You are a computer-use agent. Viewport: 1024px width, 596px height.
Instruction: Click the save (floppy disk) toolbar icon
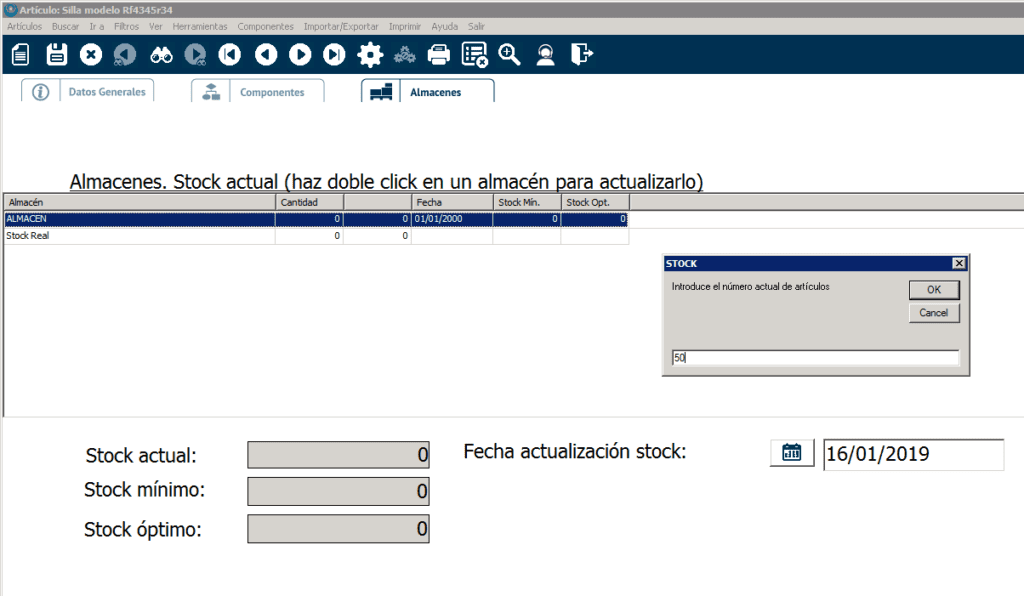56,55
